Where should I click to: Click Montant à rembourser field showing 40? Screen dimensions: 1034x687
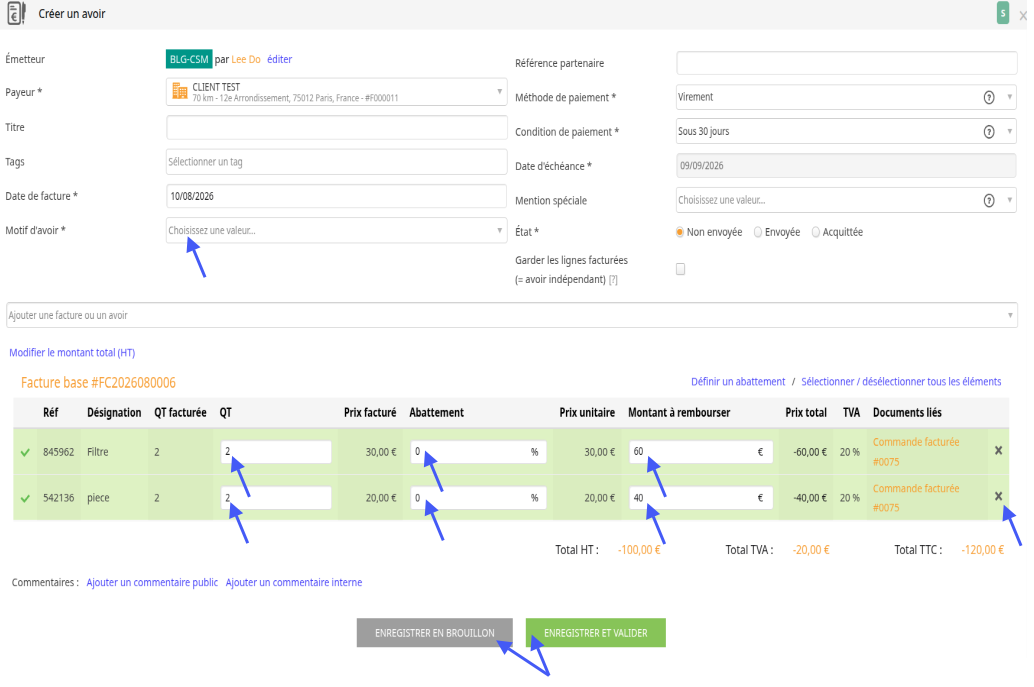[700, 498]
